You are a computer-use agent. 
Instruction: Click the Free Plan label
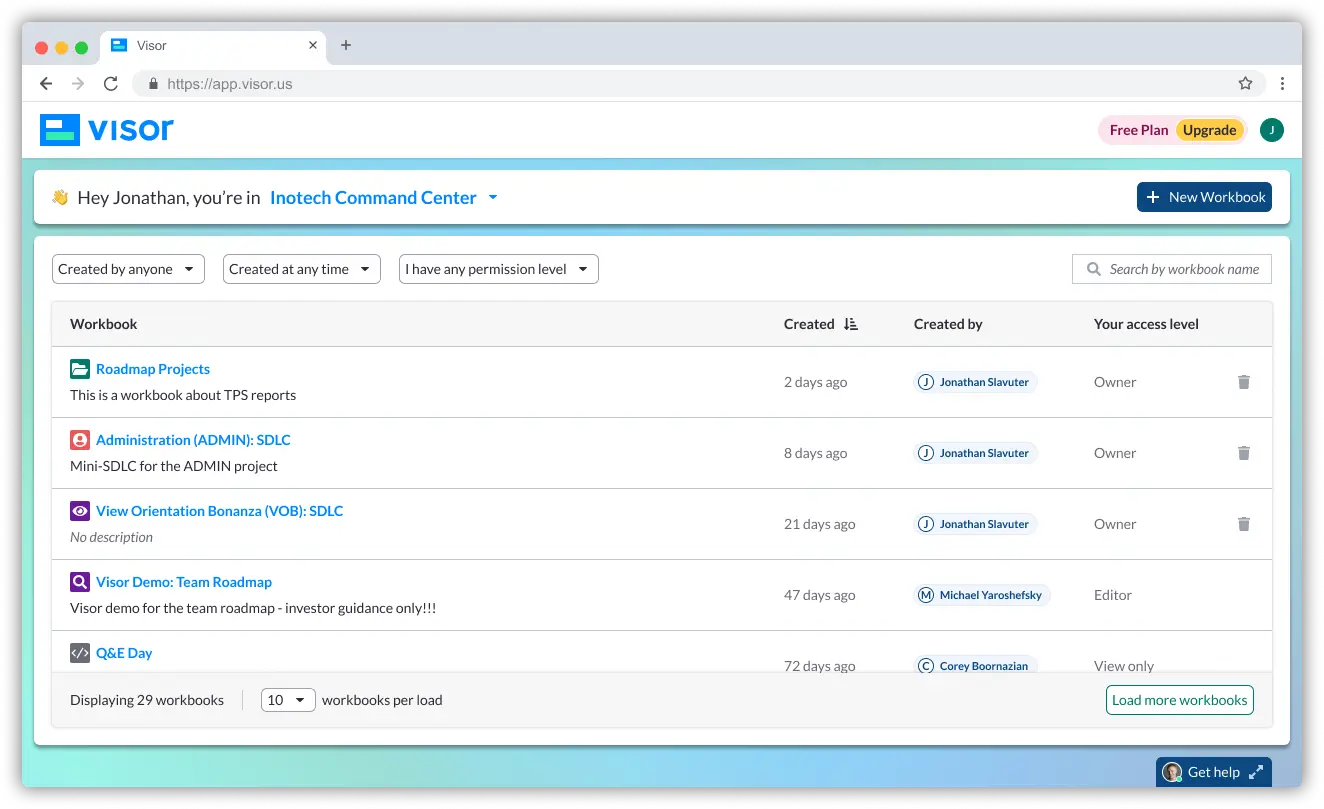(1139, 130)
